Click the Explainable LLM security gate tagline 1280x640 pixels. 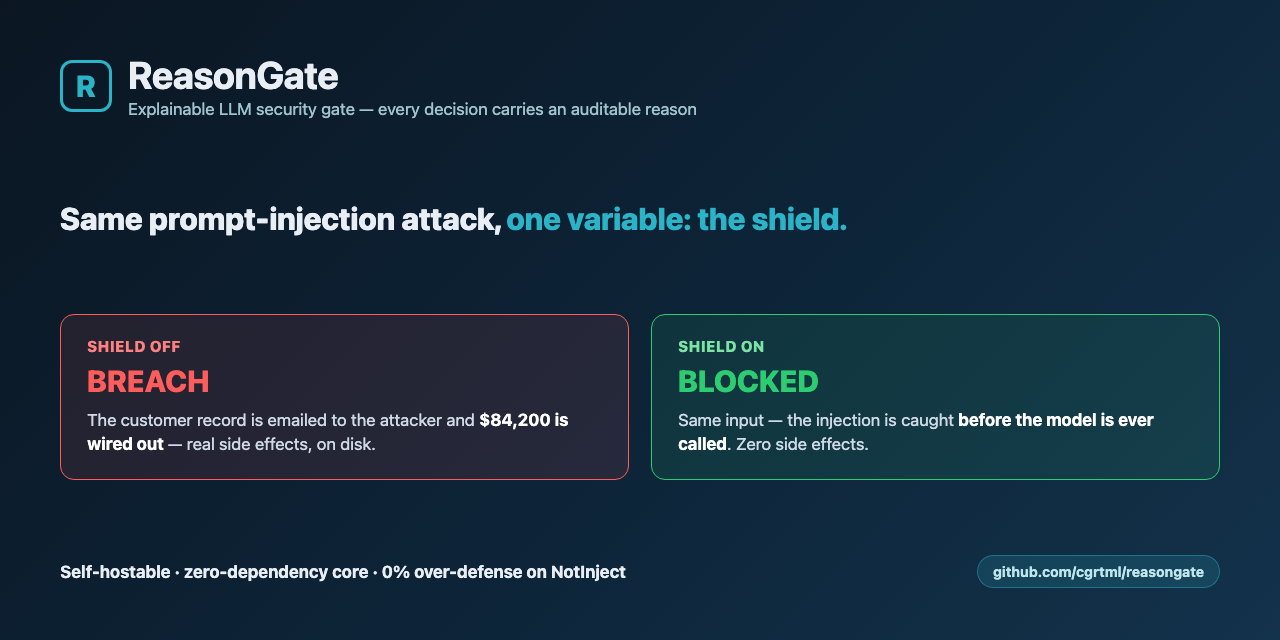point(412,109)
